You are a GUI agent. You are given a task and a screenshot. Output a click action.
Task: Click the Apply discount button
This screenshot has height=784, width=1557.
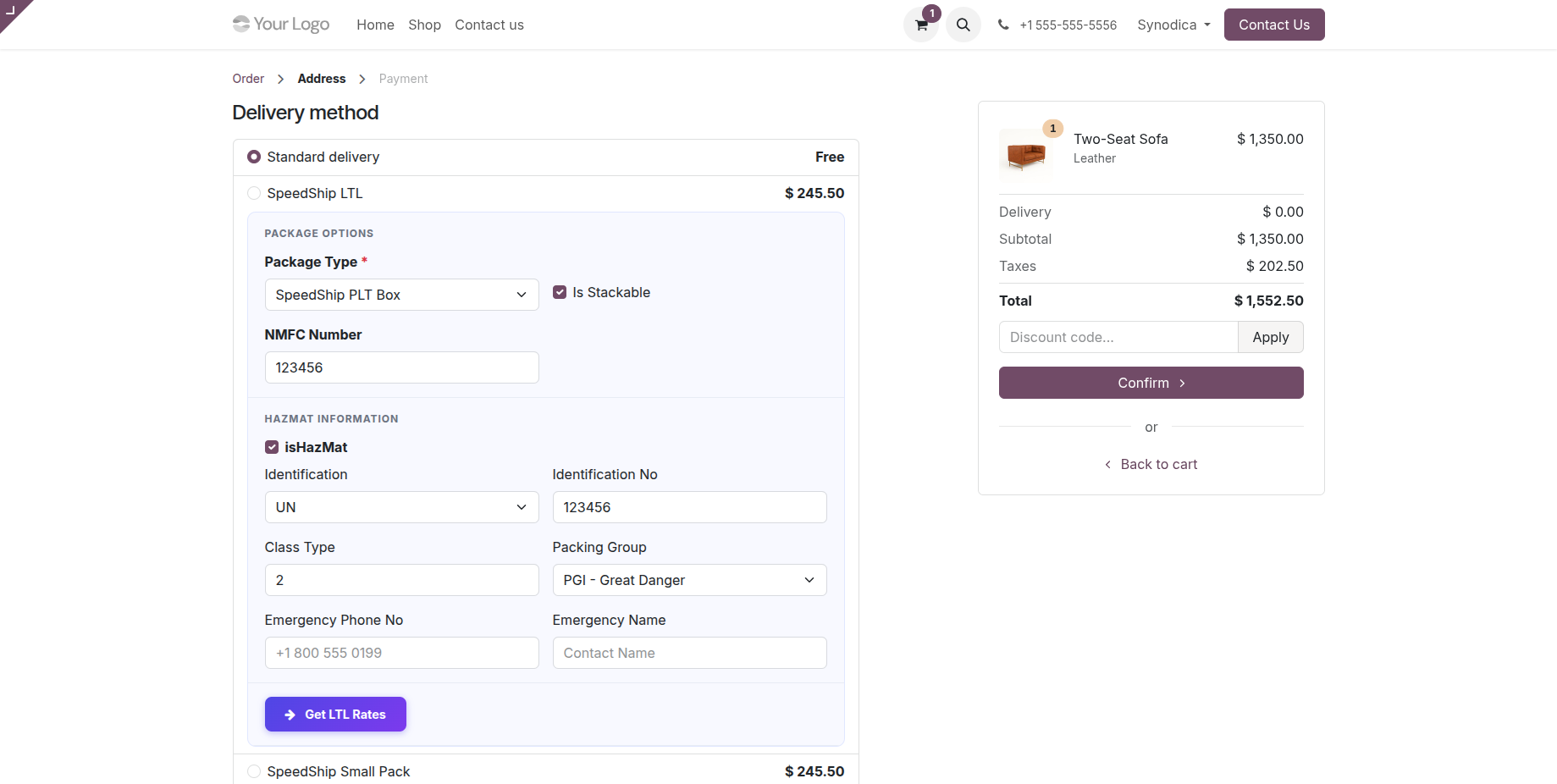1270,337
